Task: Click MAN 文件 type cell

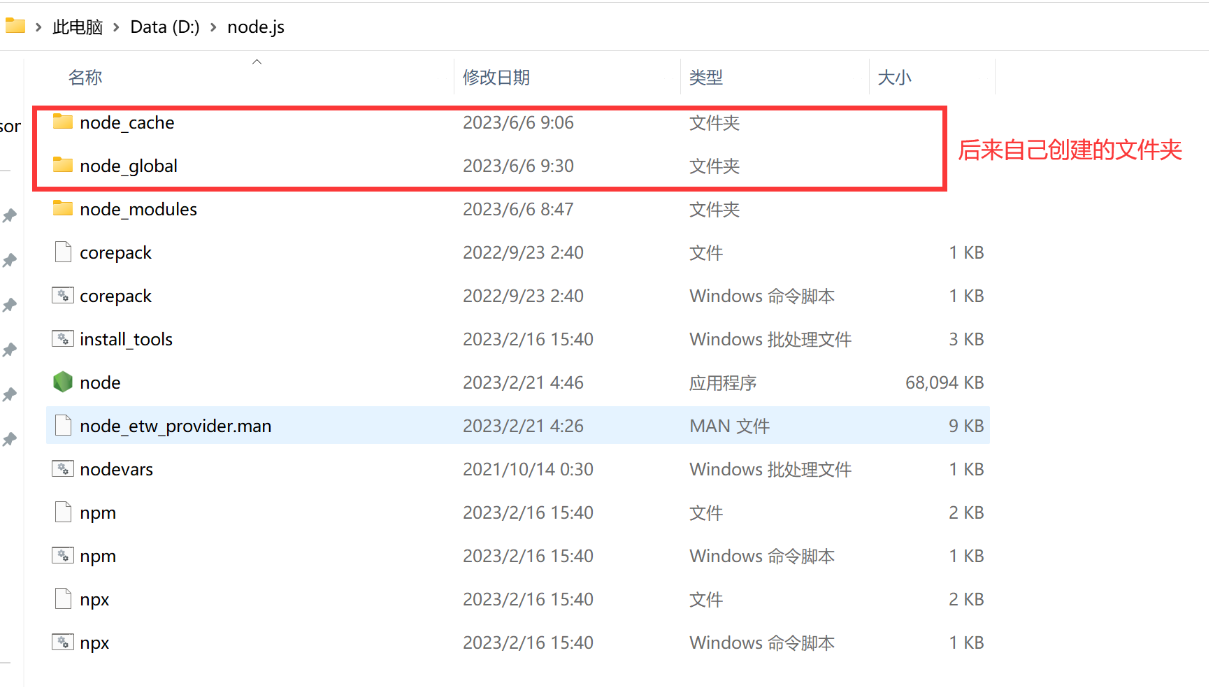Action: [729, 426]
